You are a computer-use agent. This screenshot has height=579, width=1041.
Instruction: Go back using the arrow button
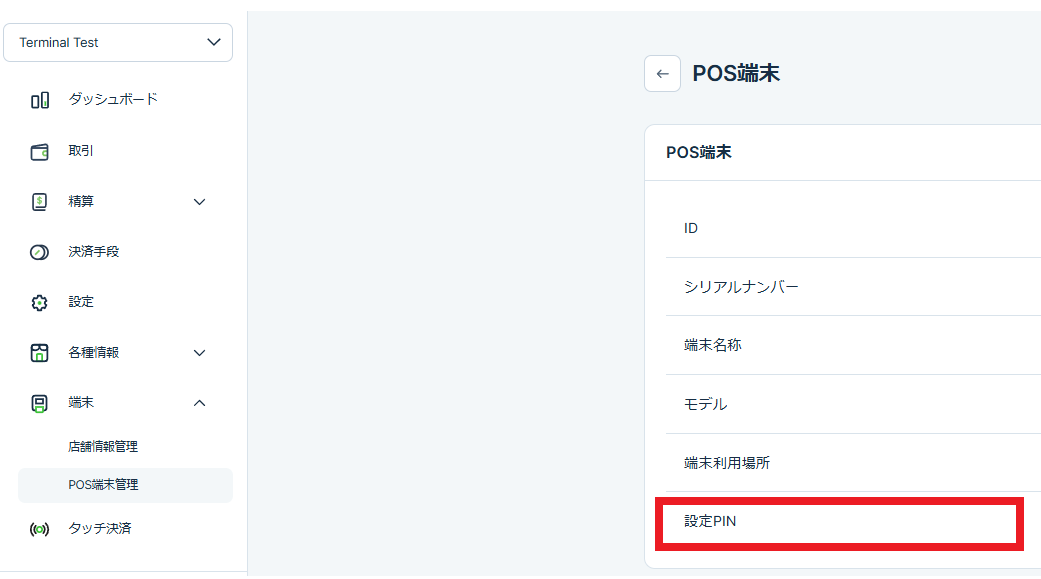pyautogui.click(x=662, y=74)
